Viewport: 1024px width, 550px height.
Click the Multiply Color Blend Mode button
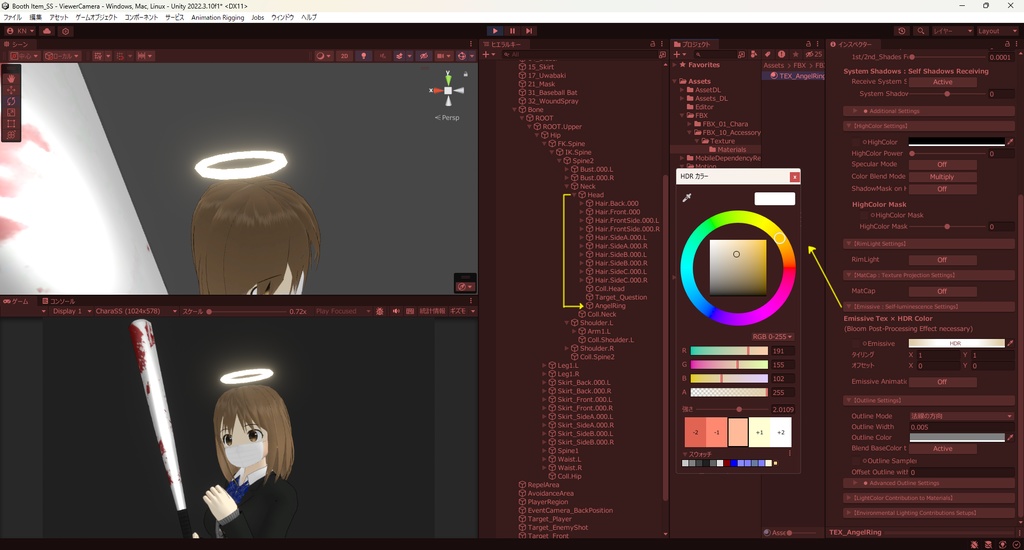click(942, 177)
